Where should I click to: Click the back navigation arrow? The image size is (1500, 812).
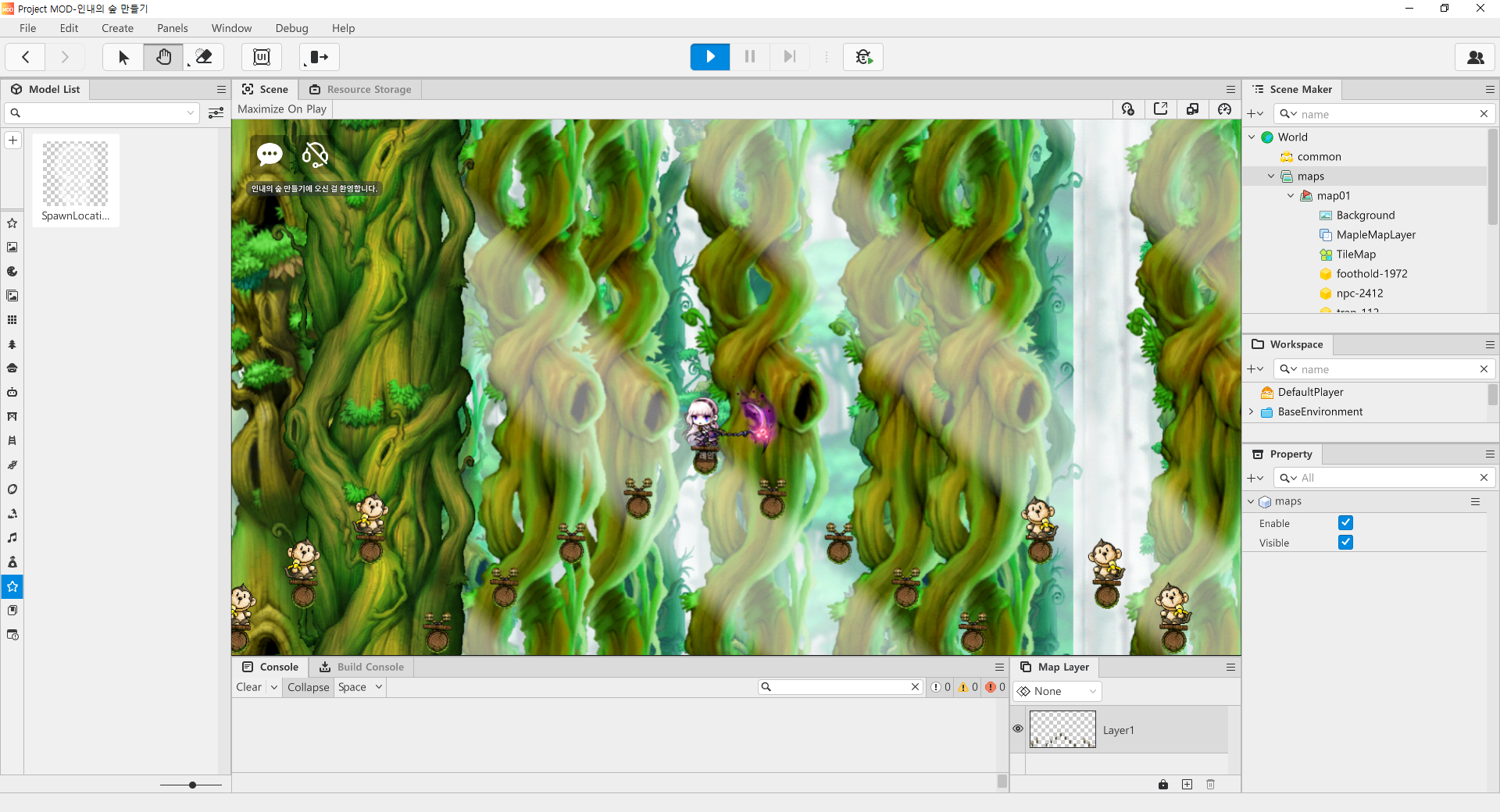coord(26,57)
